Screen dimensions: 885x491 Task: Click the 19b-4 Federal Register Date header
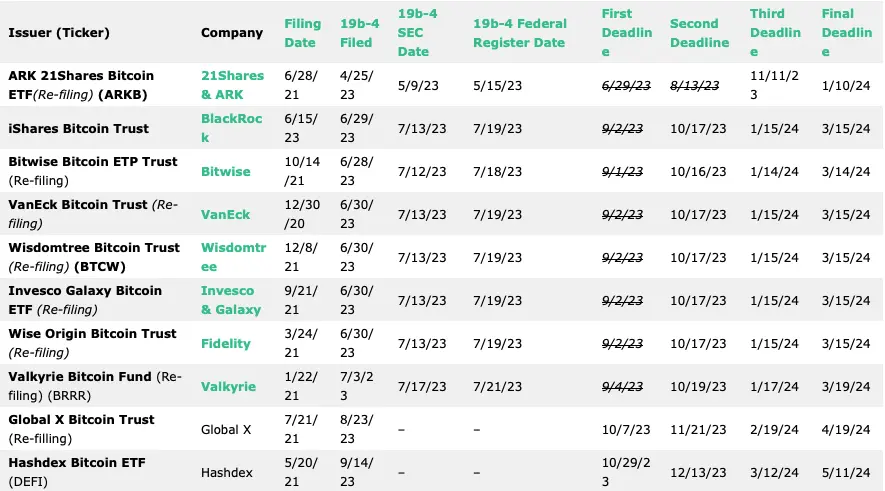pyautogui.click(x=520, y=33)
